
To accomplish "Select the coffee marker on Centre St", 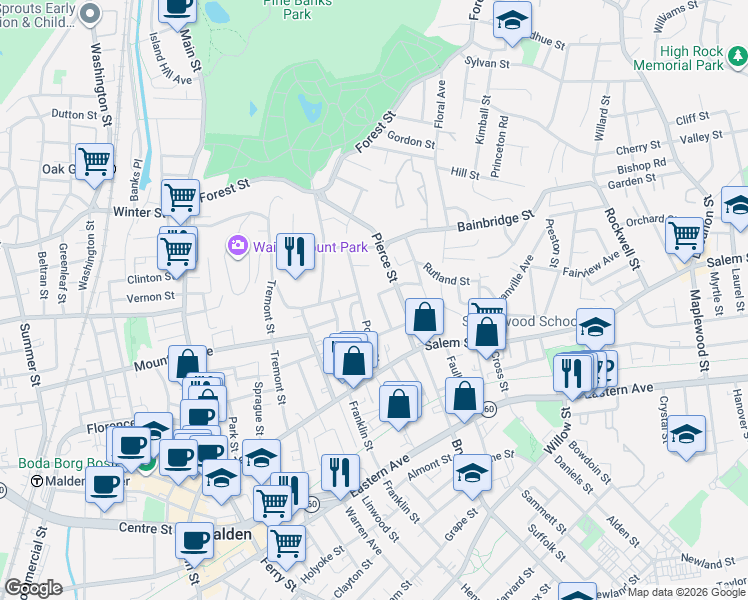I will (x=194, y=542).
